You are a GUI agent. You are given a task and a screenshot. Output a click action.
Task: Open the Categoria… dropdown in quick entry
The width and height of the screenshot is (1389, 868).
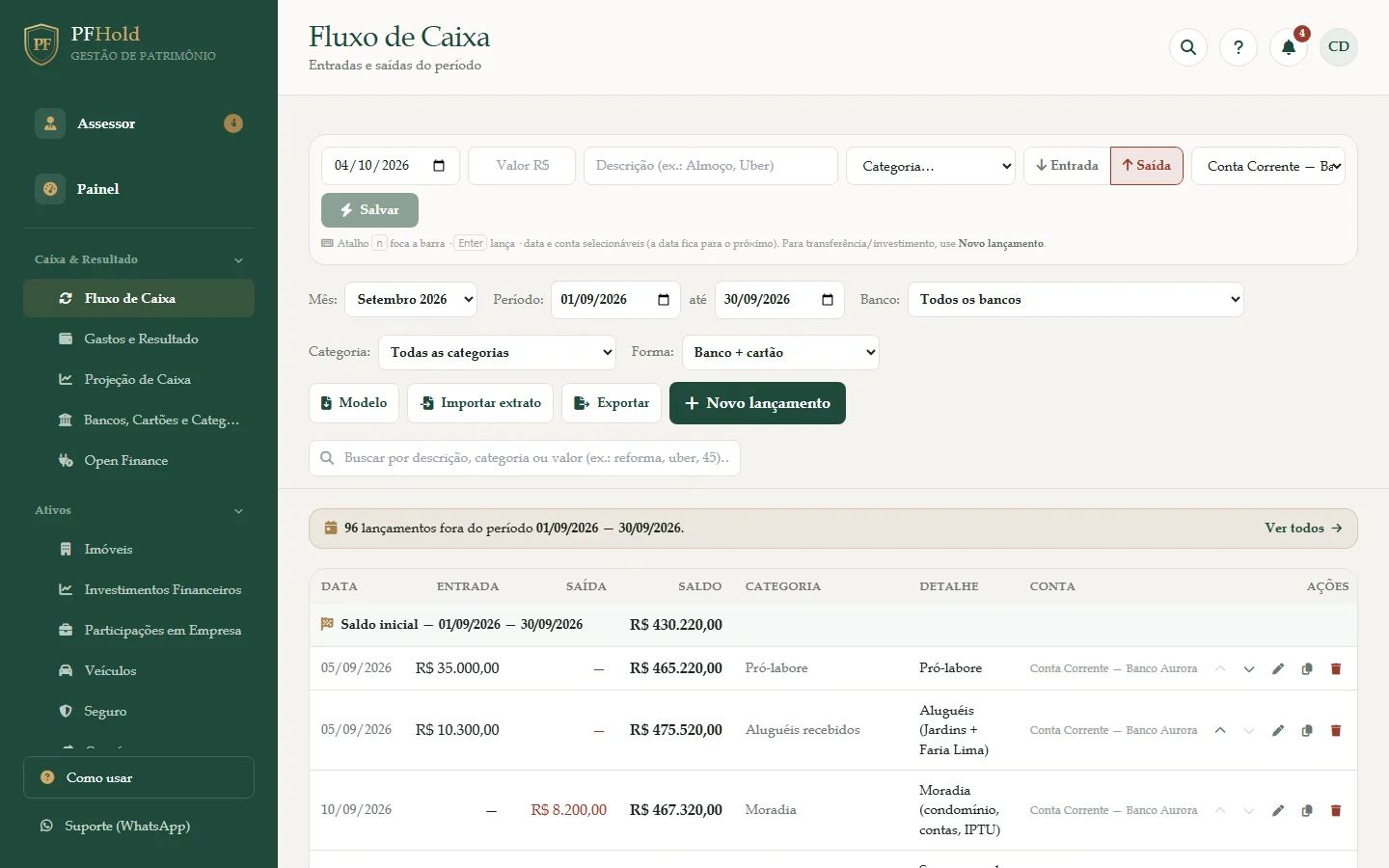pos(931,166)
